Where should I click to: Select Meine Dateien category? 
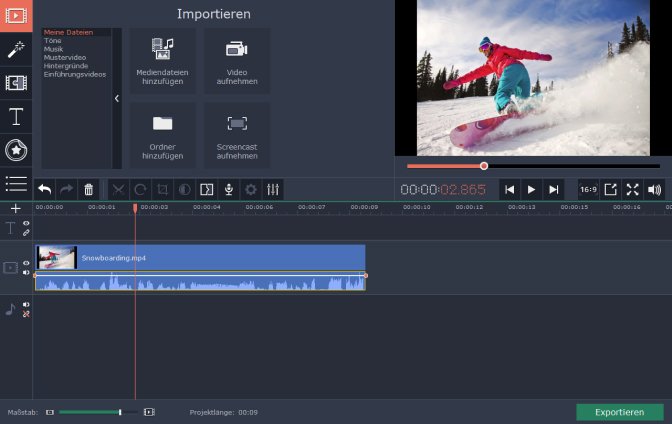(x=68, y=32)
